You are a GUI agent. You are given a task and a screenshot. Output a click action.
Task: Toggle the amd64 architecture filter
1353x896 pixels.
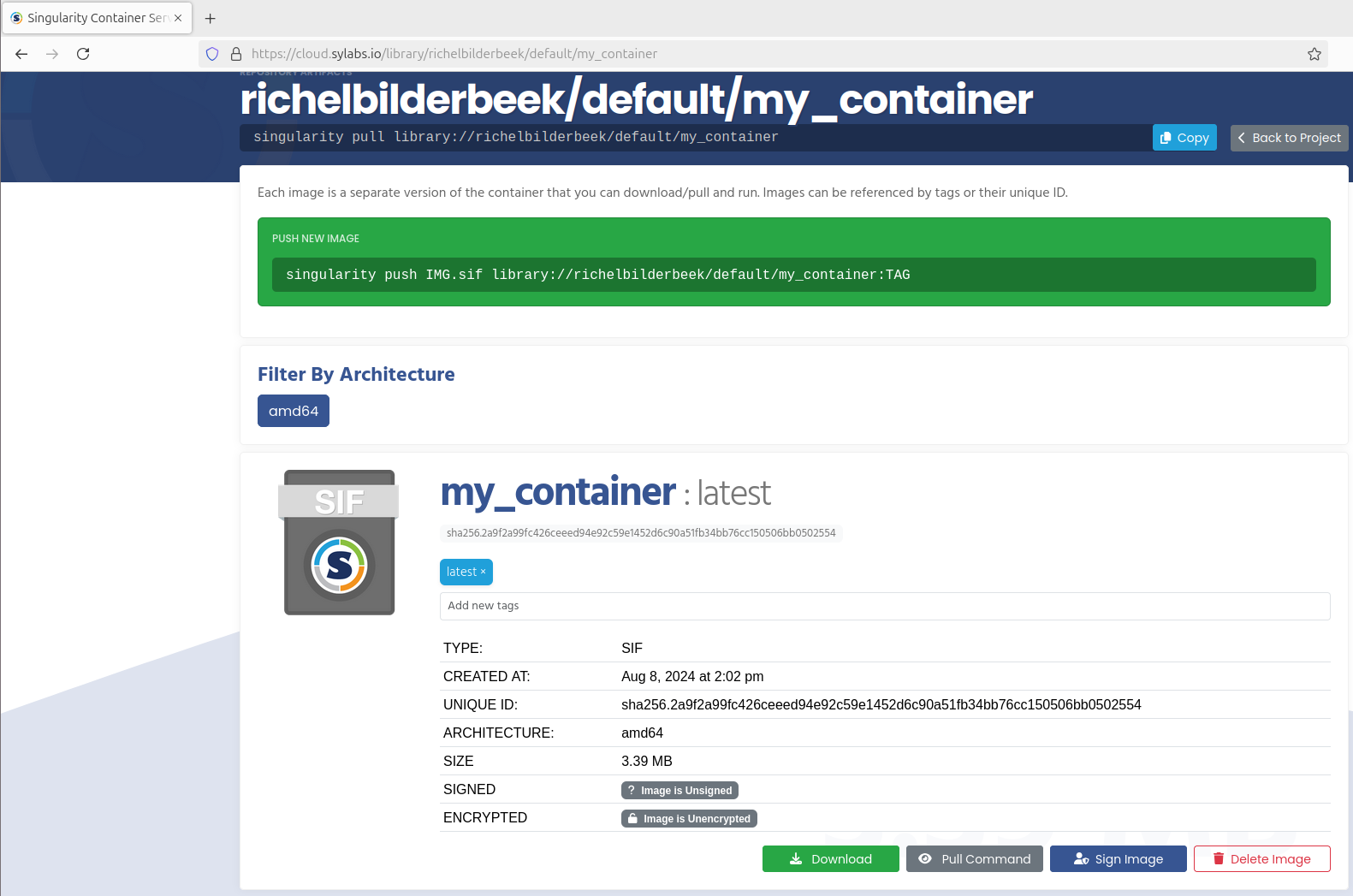(x=293, y=411)
